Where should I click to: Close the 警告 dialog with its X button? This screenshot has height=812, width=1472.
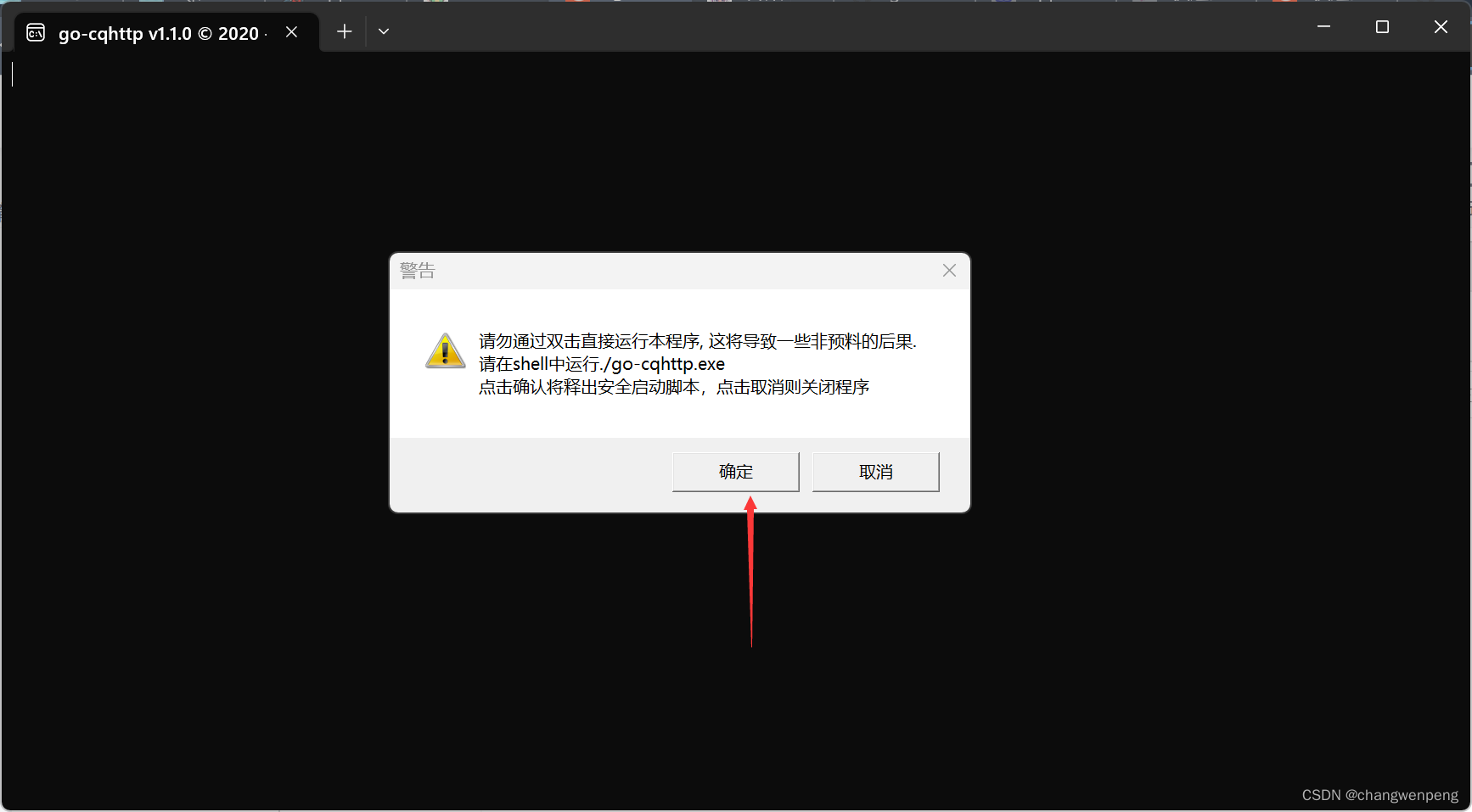949,271
